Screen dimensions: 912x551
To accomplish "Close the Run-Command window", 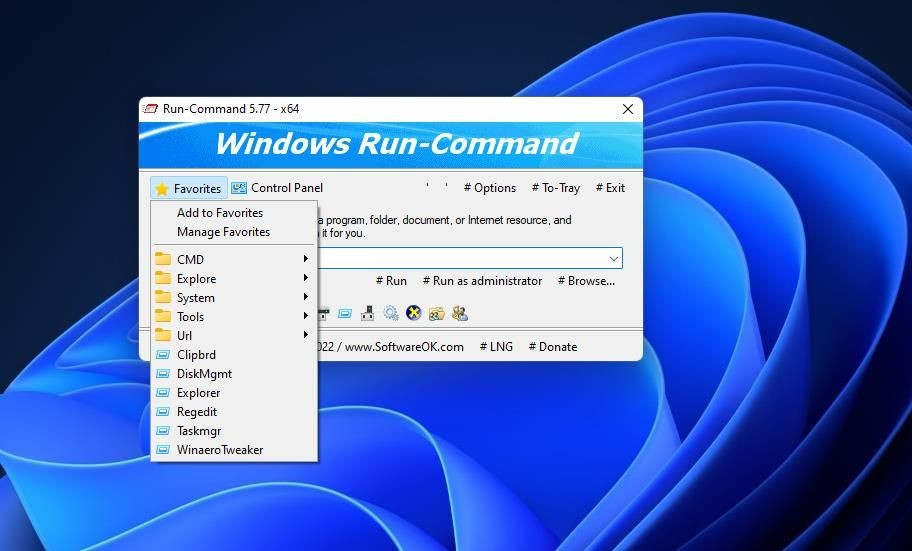I will (x=628, y=109).
